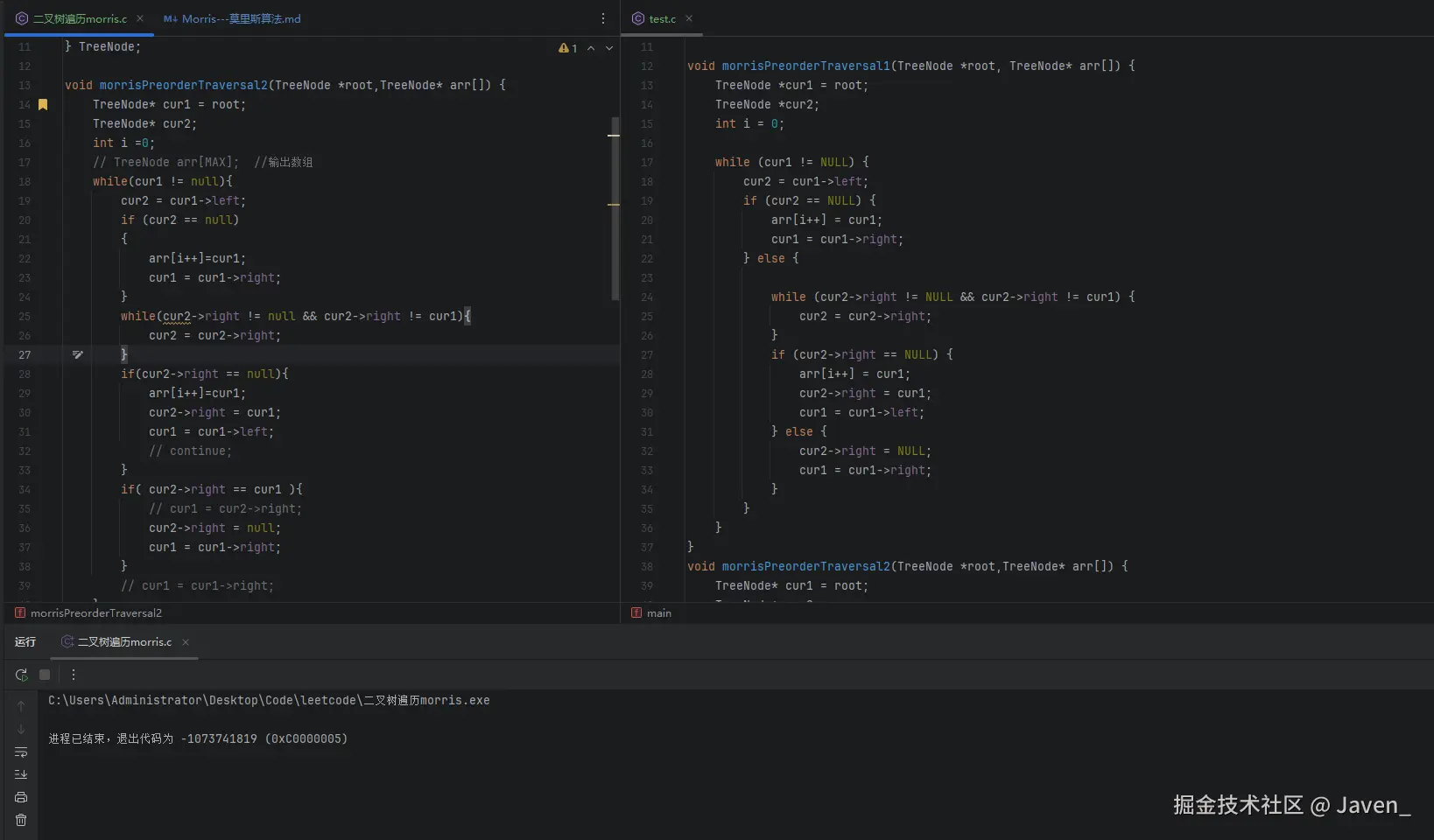Click the print console output icon
Image resolution: width=1434 pixels, height=840 pixels.
coord(21,797)
